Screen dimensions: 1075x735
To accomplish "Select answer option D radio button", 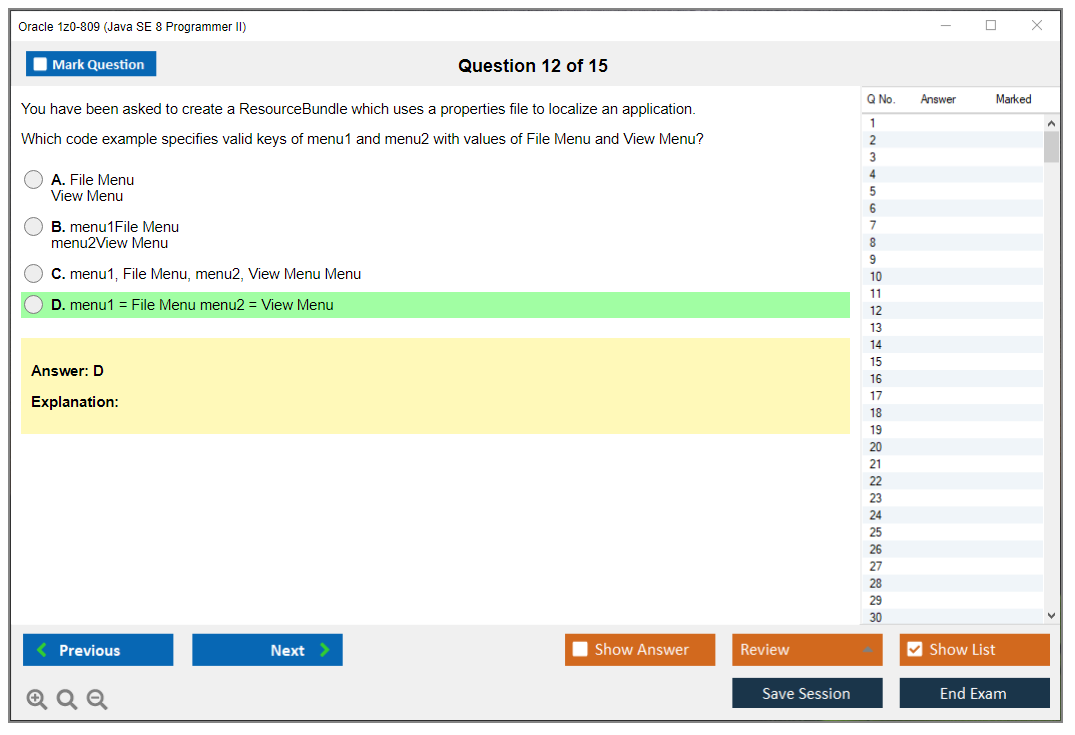I will point(33,304).
